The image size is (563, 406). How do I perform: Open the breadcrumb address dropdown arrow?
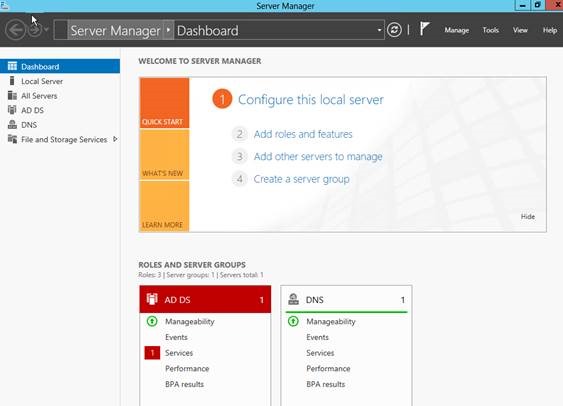click(x=379, y=30)
